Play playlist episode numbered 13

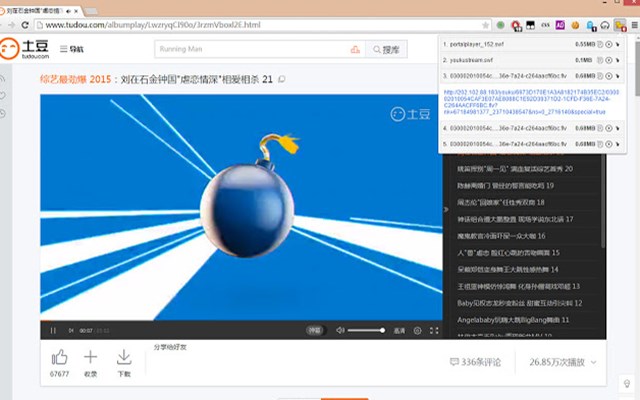pyautogui.click(x=518, y=286)
